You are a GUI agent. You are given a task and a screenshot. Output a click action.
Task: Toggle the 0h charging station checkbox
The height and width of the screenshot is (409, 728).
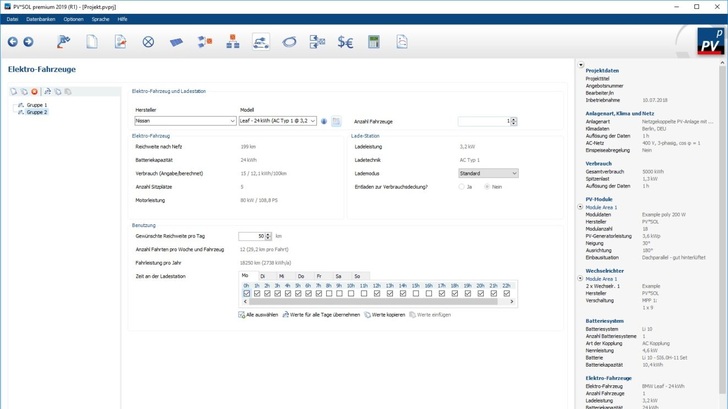247,294
